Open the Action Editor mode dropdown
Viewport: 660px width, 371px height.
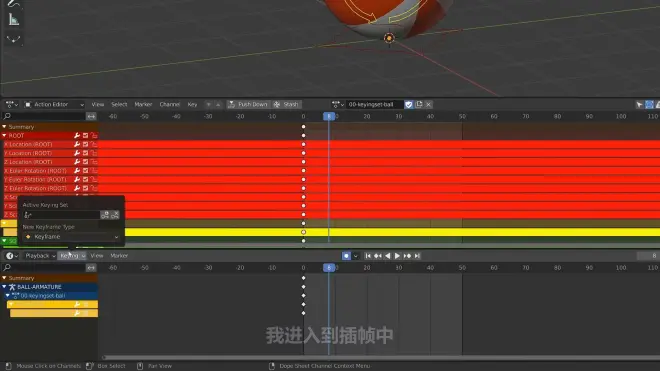click(x=54, y=104)
